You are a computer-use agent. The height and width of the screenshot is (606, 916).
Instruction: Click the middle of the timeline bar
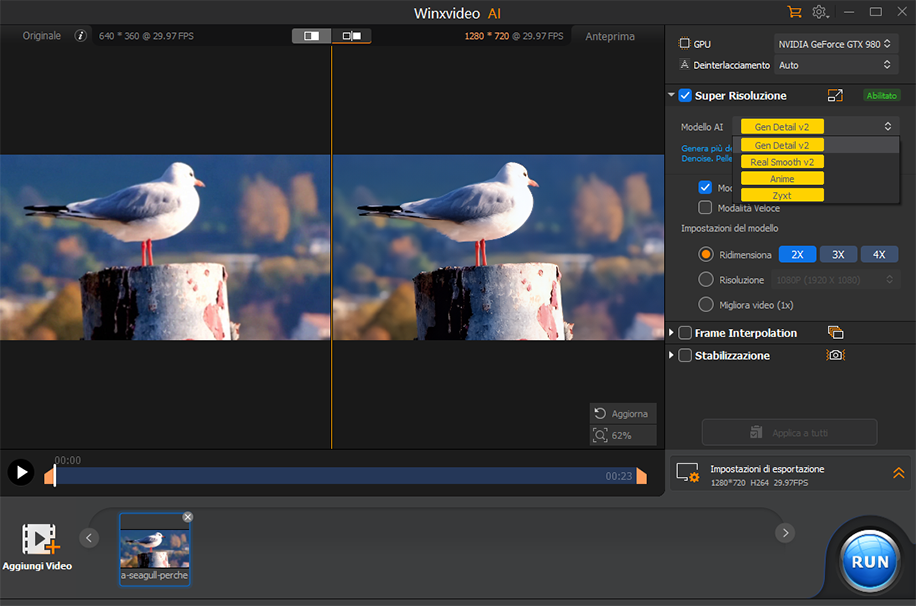[x=346, y=476]
